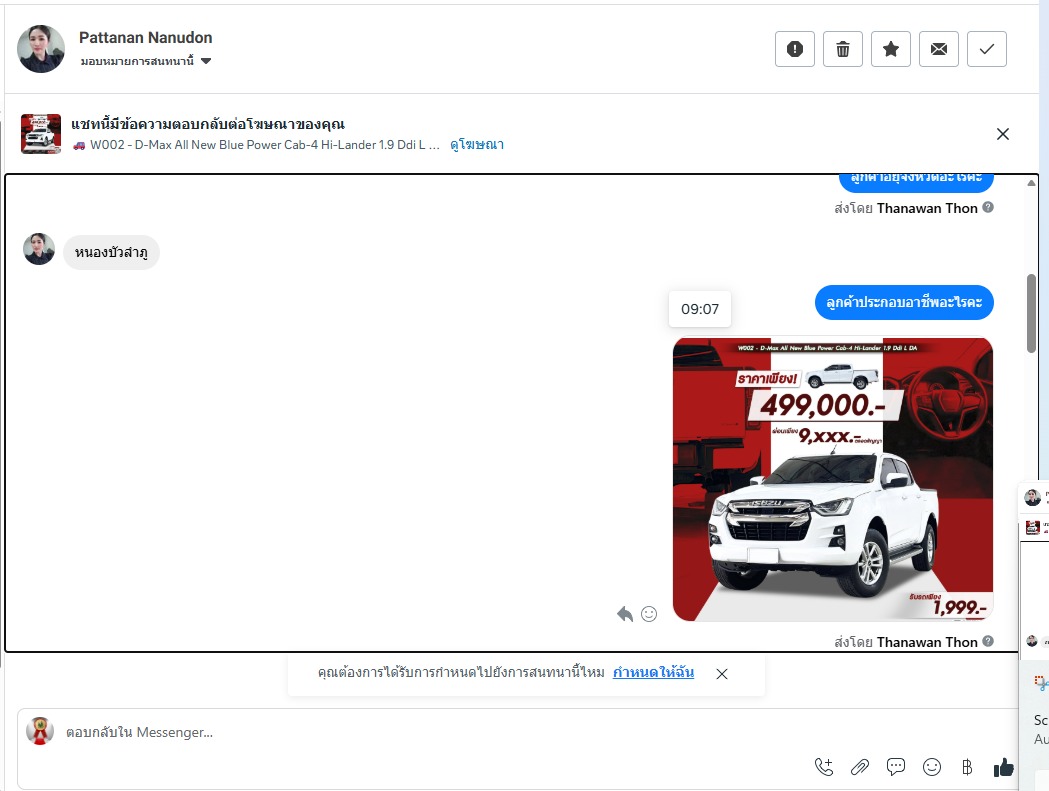Screen dimensions: 1049x791
Task: Mark conversation as spam with exclamation icon
Action: pos(795,49)
